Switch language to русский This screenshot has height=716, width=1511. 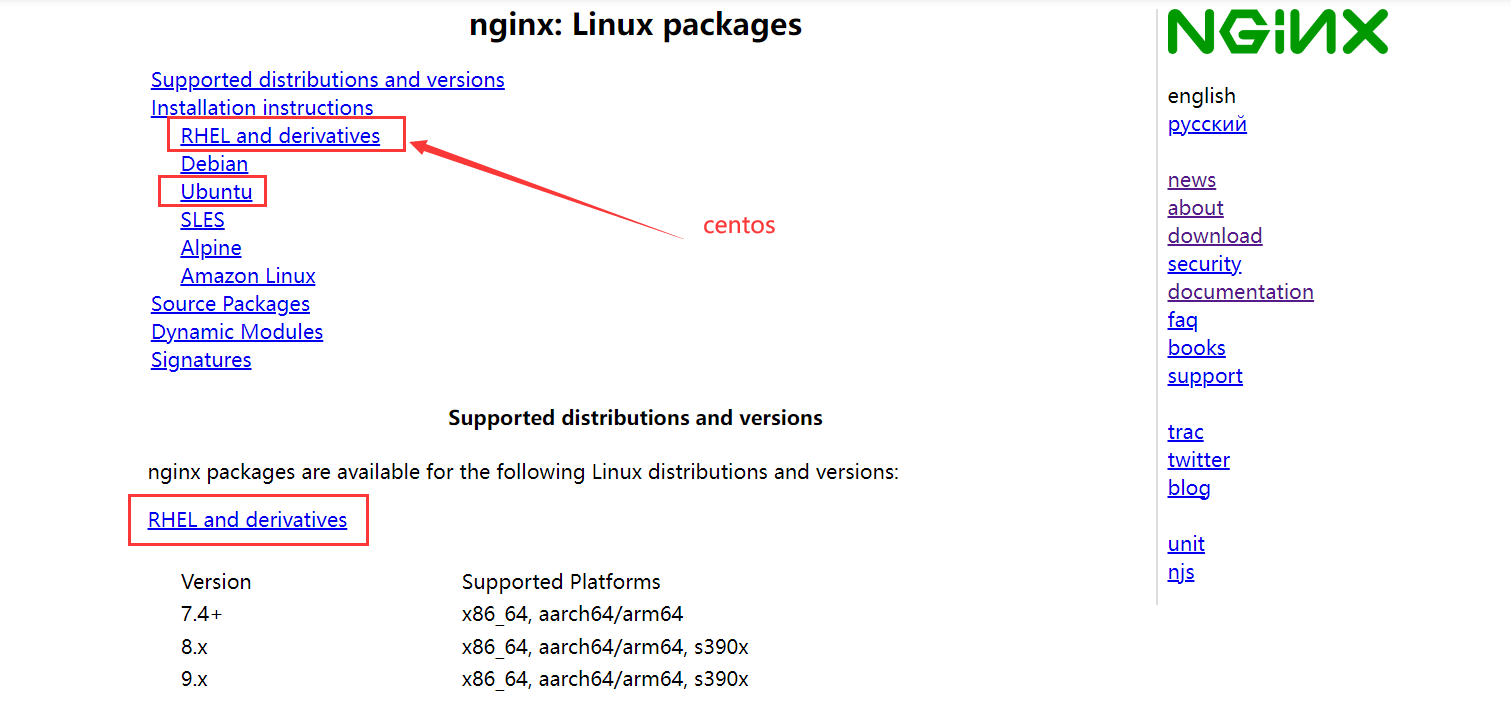point(1207,124)
